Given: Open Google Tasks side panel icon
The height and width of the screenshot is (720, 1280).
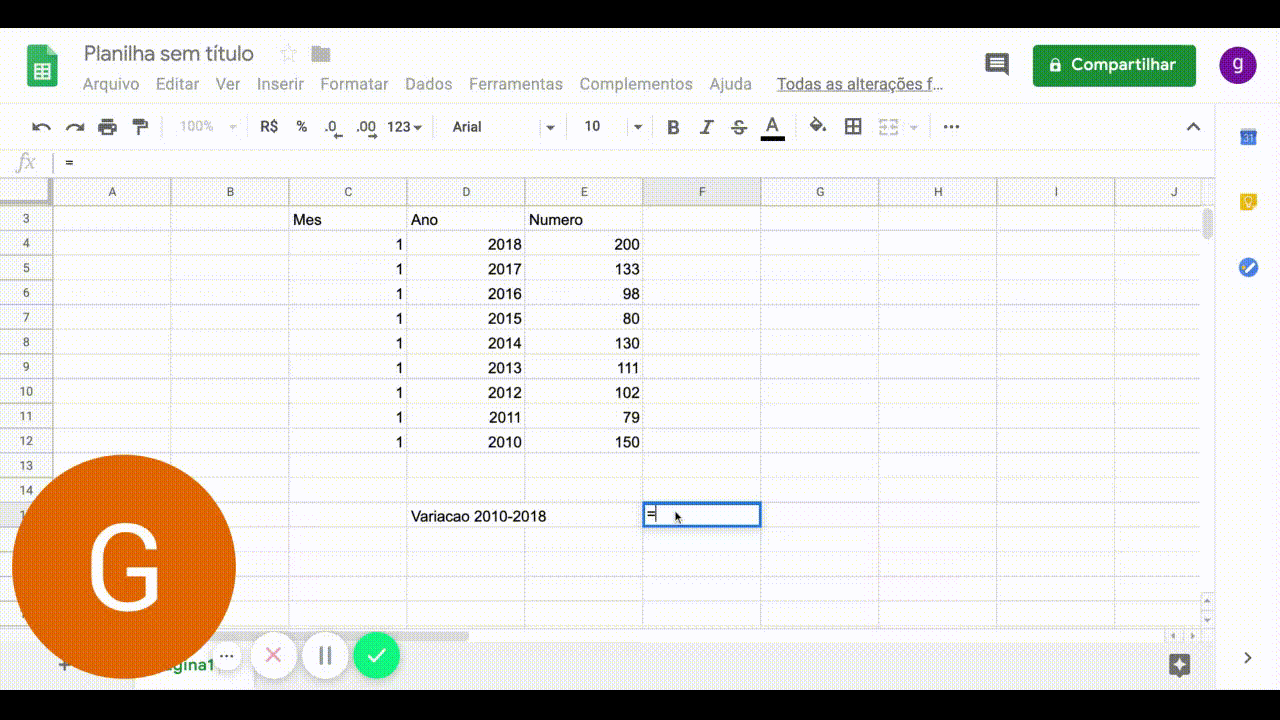Looking at the screenshot, I should [1248, 267].
